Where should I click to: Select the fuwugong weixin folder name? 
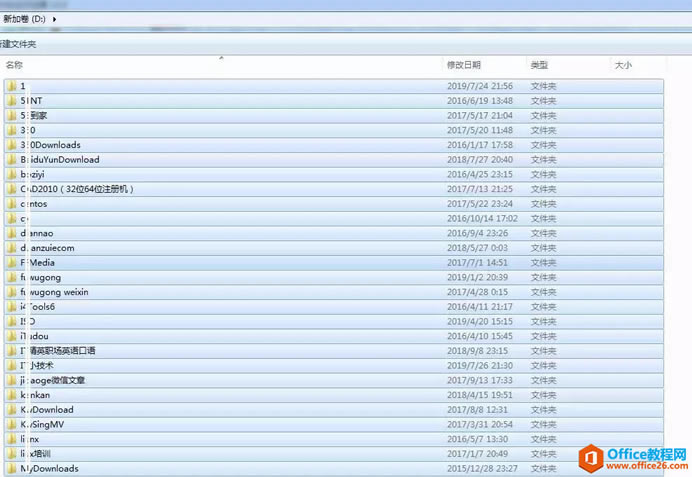click(x=54, y=292)
